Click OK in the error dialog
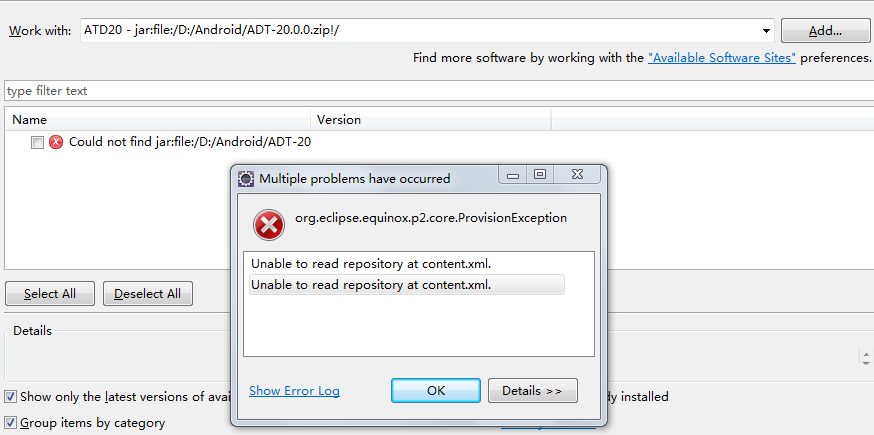The width and height of the screenshot is (874, 435). 436,390
